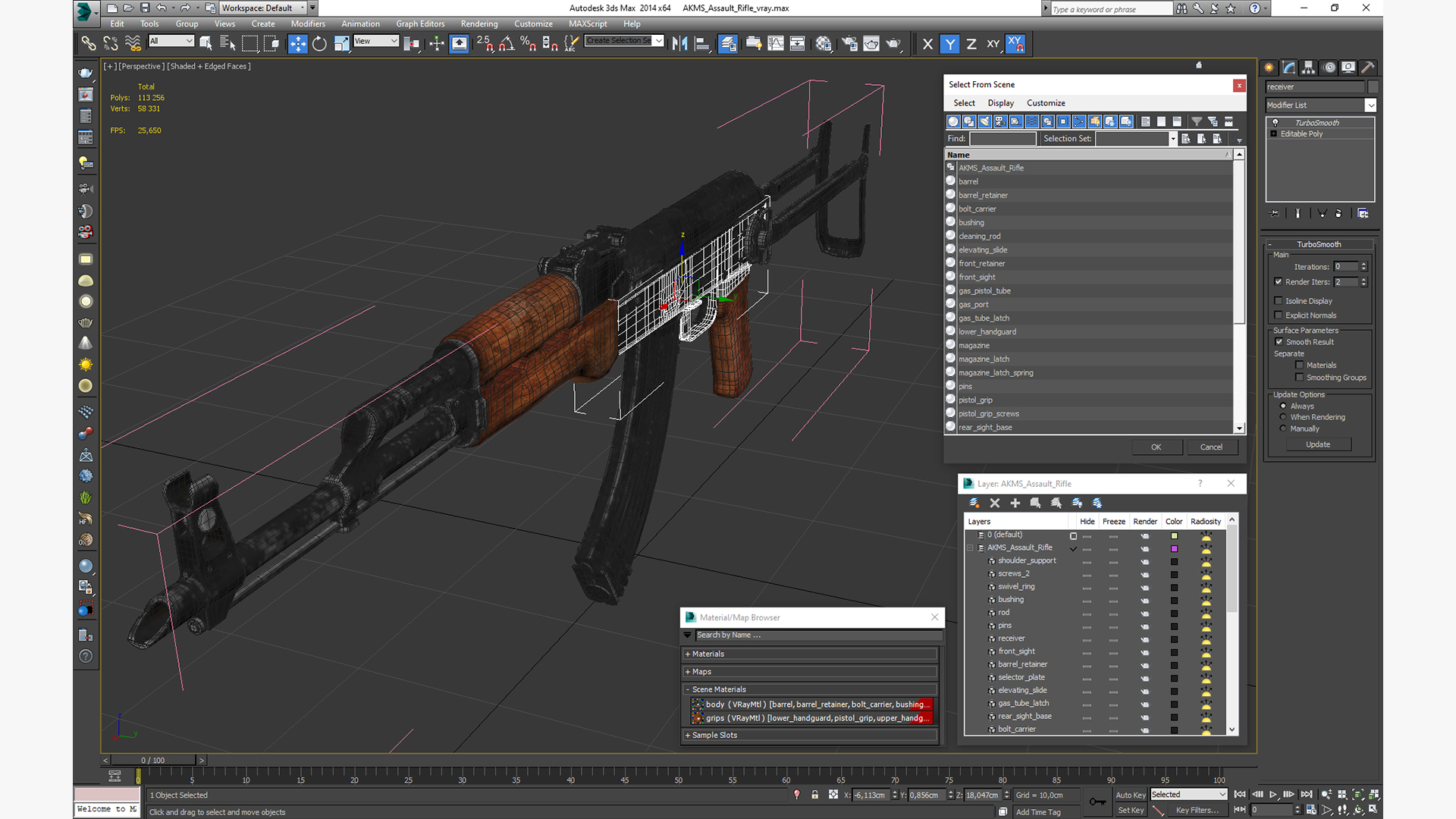Screen dimensions: 1456x819
Task: Open the Manage Layers toolbar icon
Action: coord(728,44)
